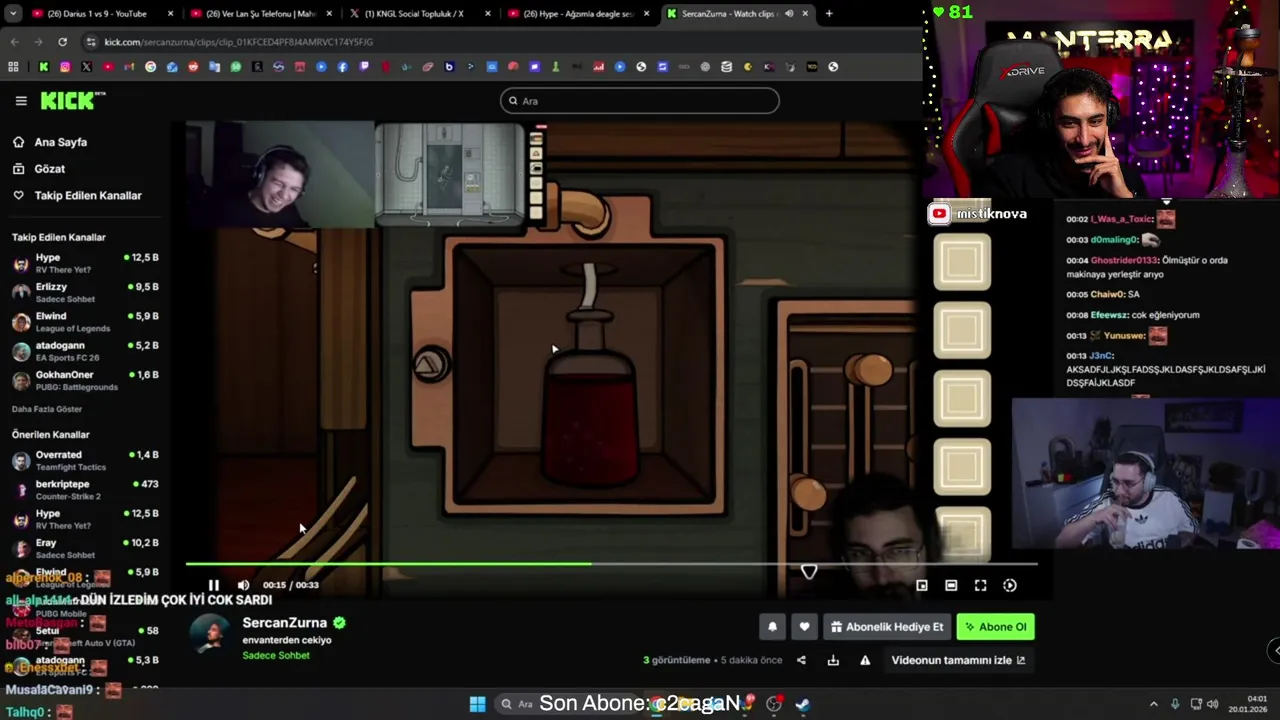
Task: Download the clip with download icon
Action: 833,660
